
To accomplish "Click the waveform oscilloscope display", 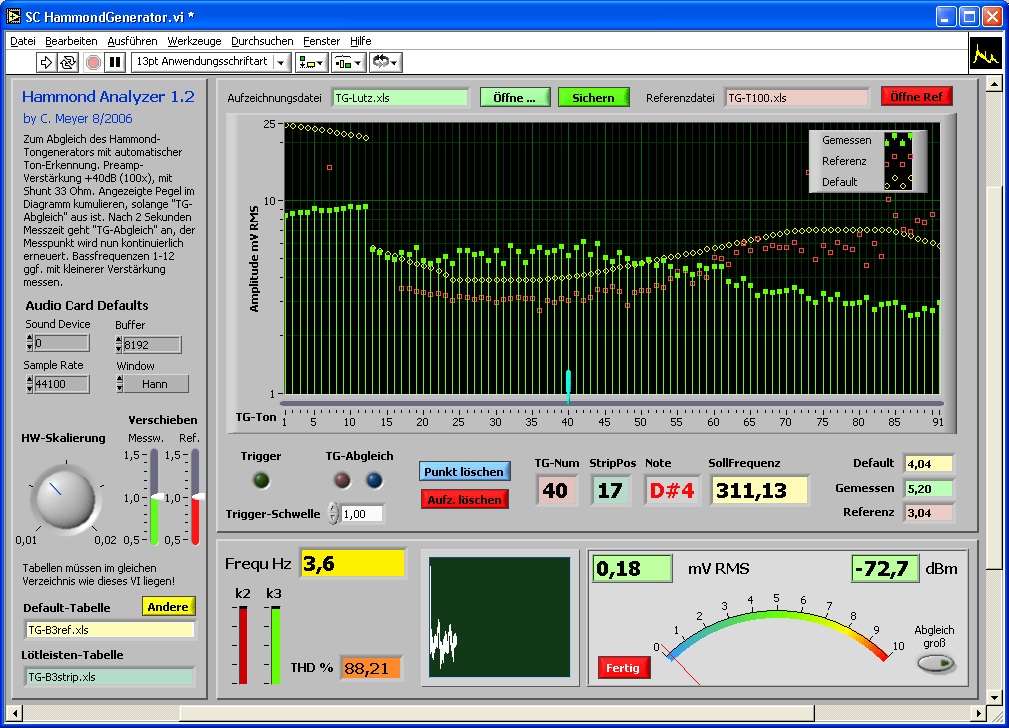I will click(499, 617).
